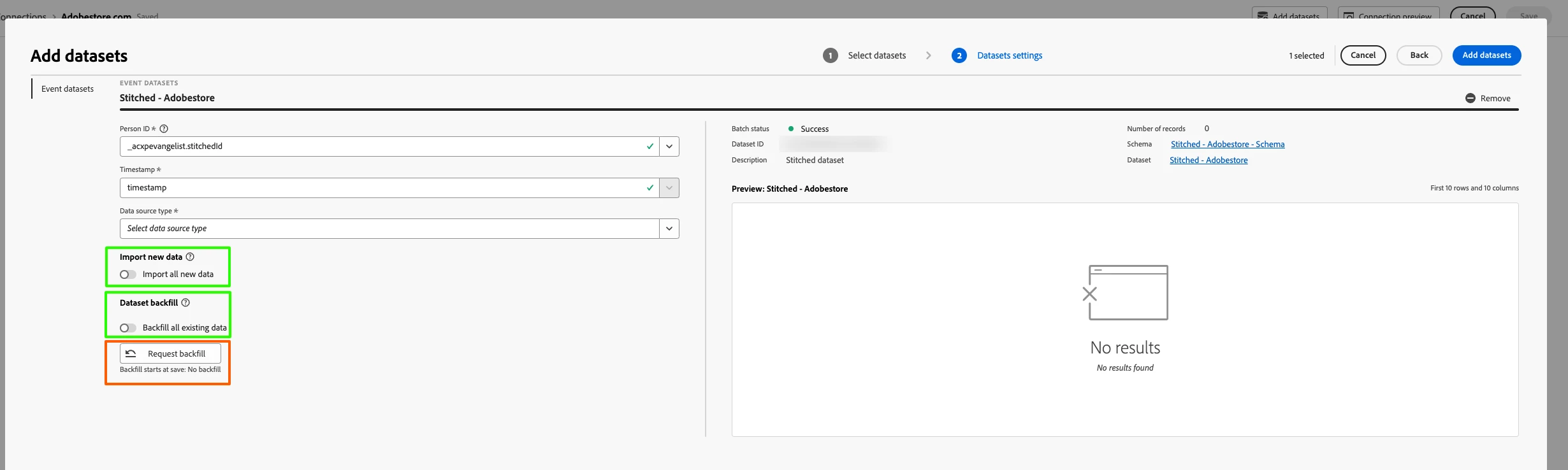Click the Request backfill button
Screen dimensions: 1568x470
(170, 353)
